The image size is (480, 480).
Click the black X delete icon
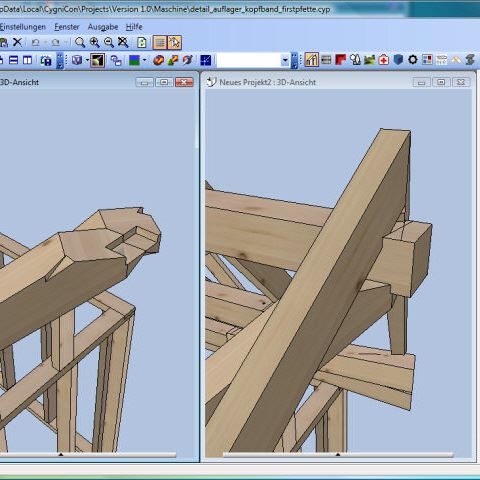coord(17,42)
